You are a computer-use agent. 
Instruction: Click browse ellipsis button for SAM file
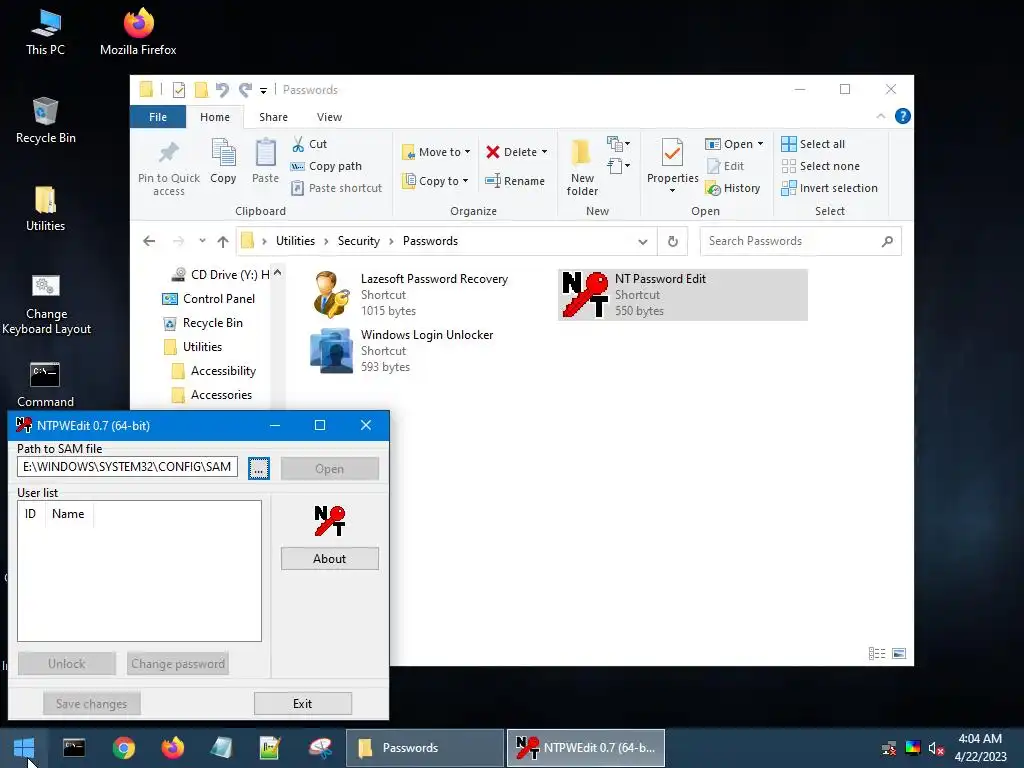259,468
